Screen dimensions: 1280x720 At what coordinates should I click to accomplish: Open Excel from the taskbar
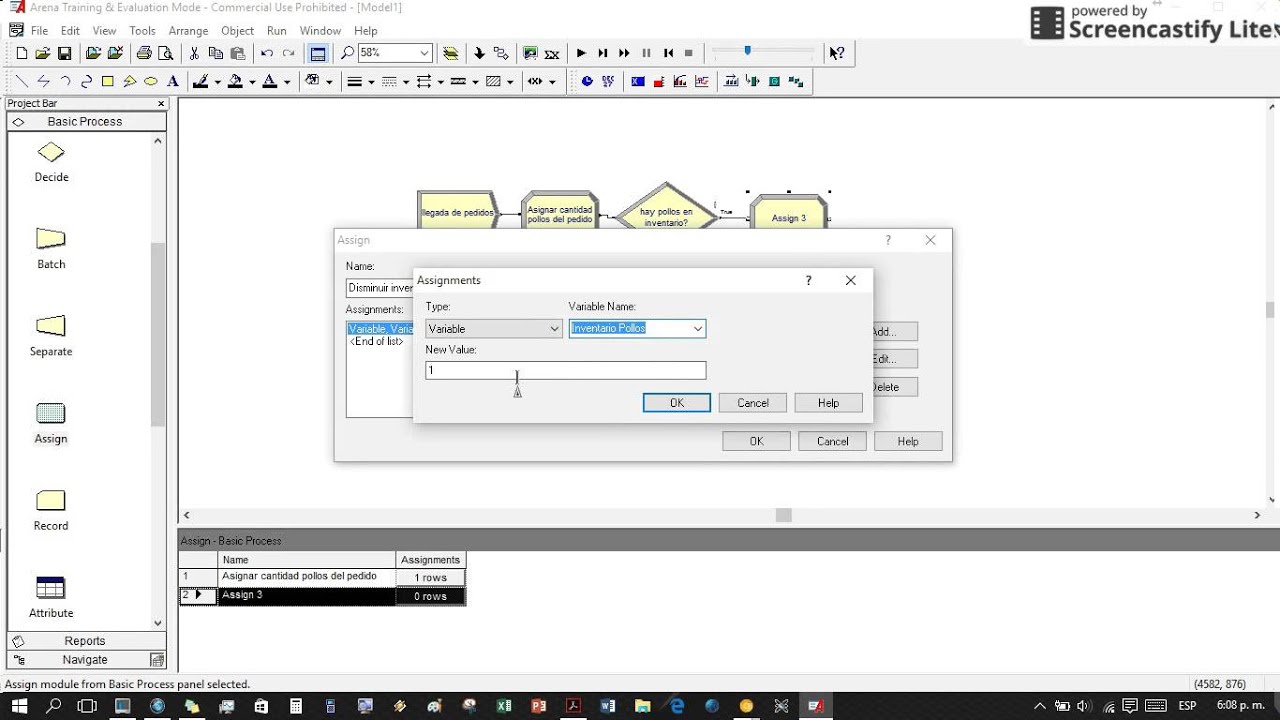(504, 706)
